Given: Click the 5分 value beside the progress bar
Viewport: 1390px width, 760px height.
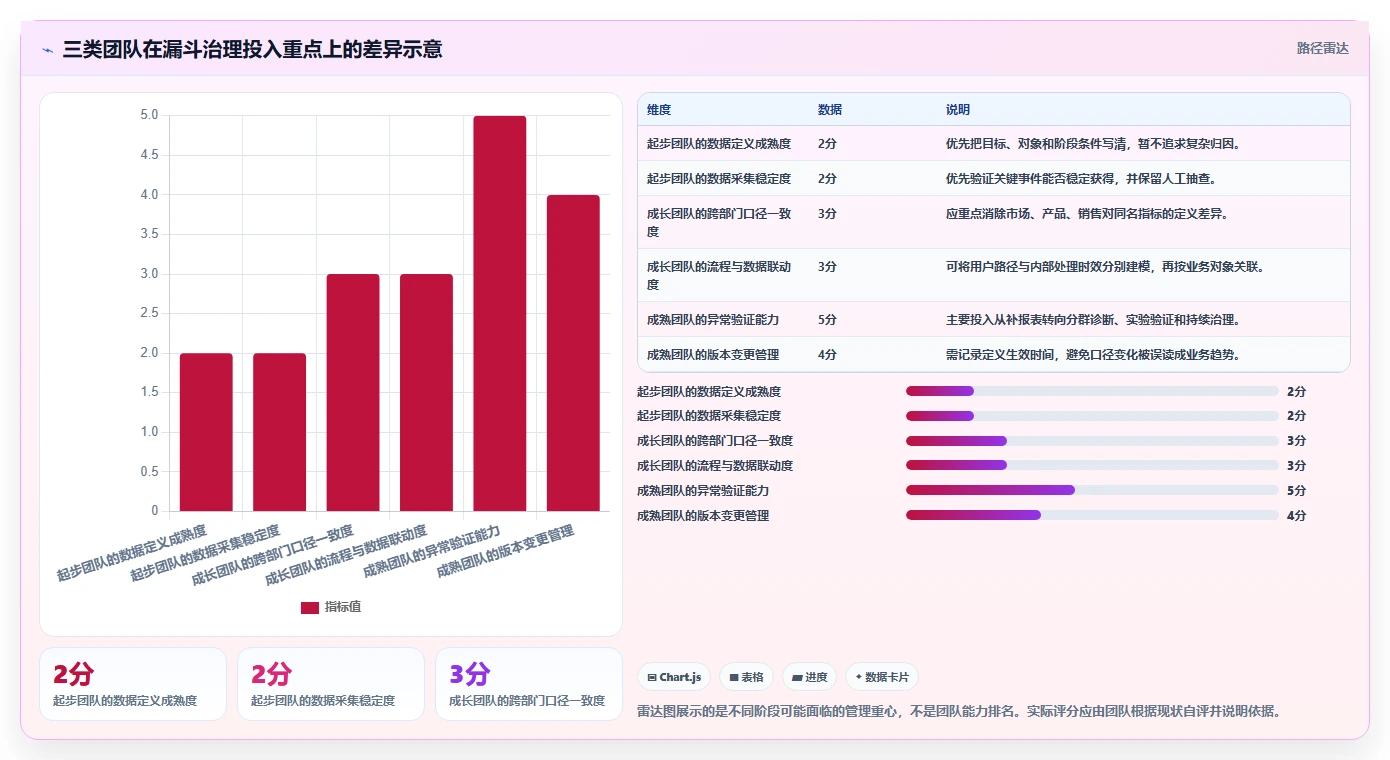Looking at the screenshot, I should click(x=1296, y=490).
